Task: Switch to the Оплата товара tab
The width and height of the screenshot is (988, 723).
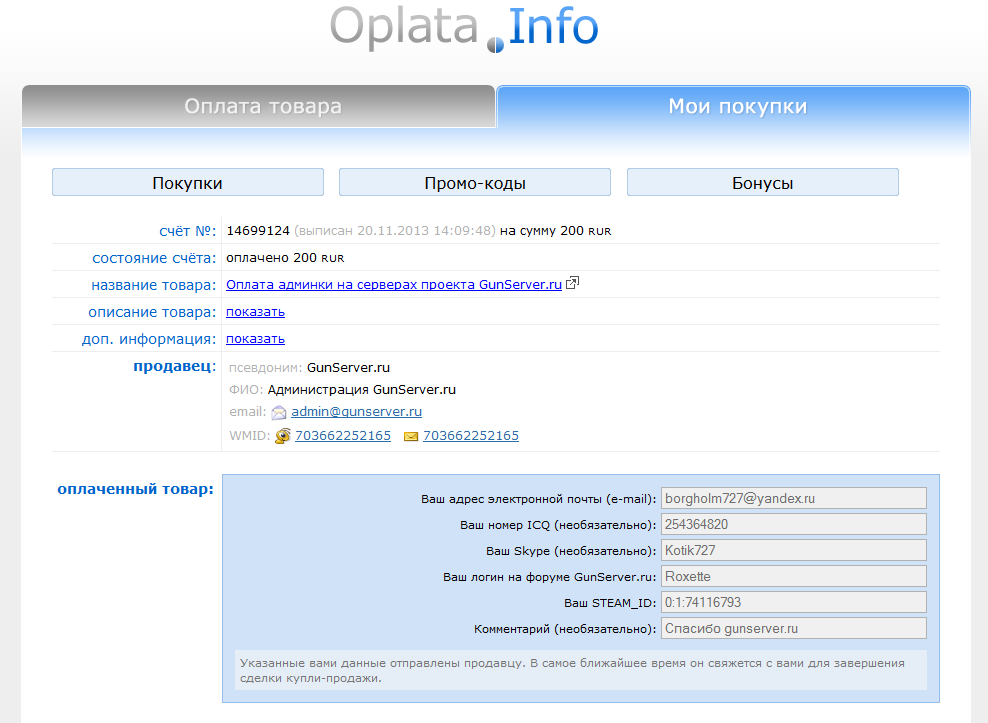Action: click(262, 107)
